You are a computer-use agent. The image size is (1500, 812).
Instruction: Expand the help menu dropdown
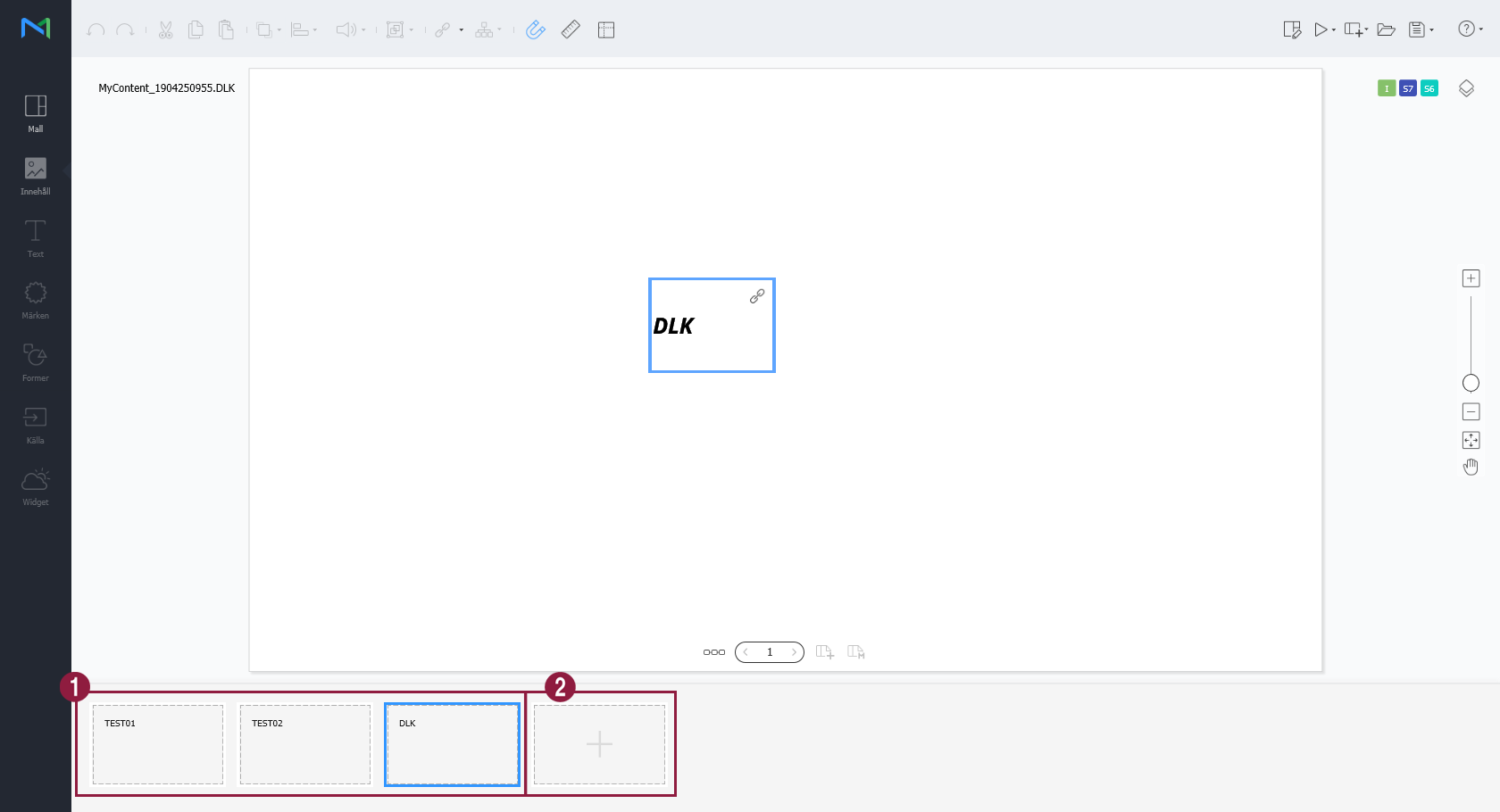[1481, 29]
